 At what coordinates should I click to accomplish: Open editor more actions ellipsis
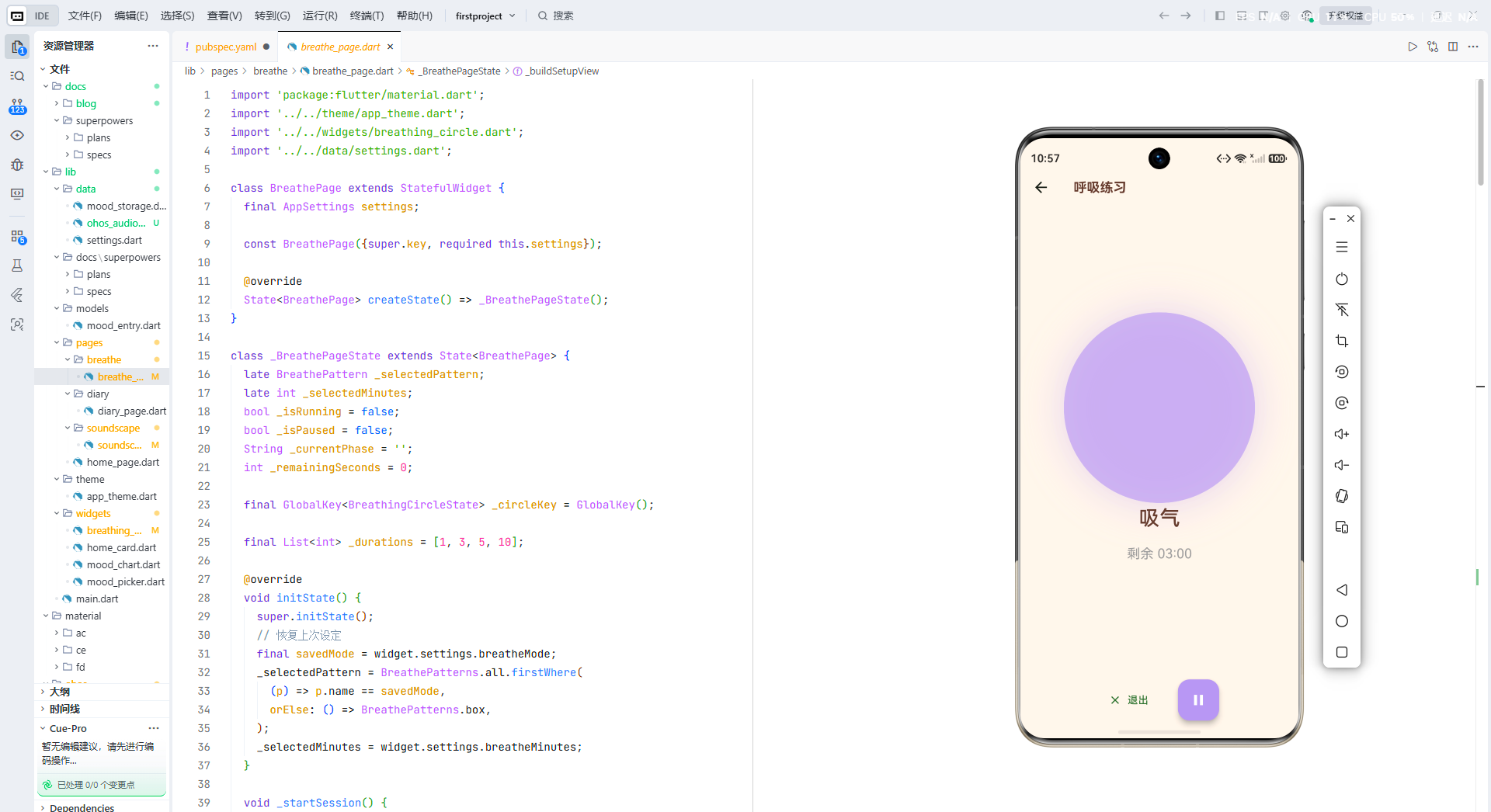[x=1473, y=47]
